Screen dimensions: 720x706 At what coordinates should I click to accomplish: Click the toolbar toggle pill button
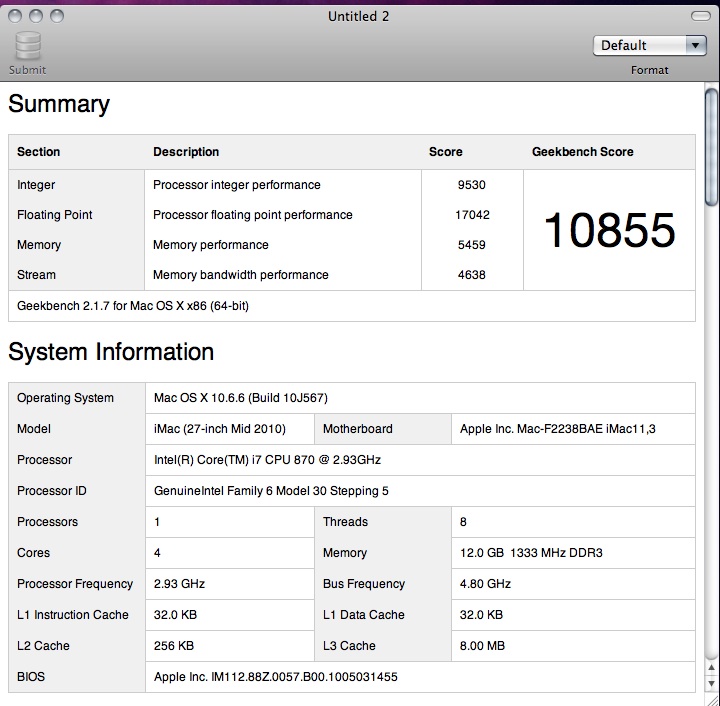[x=700, y=16]
